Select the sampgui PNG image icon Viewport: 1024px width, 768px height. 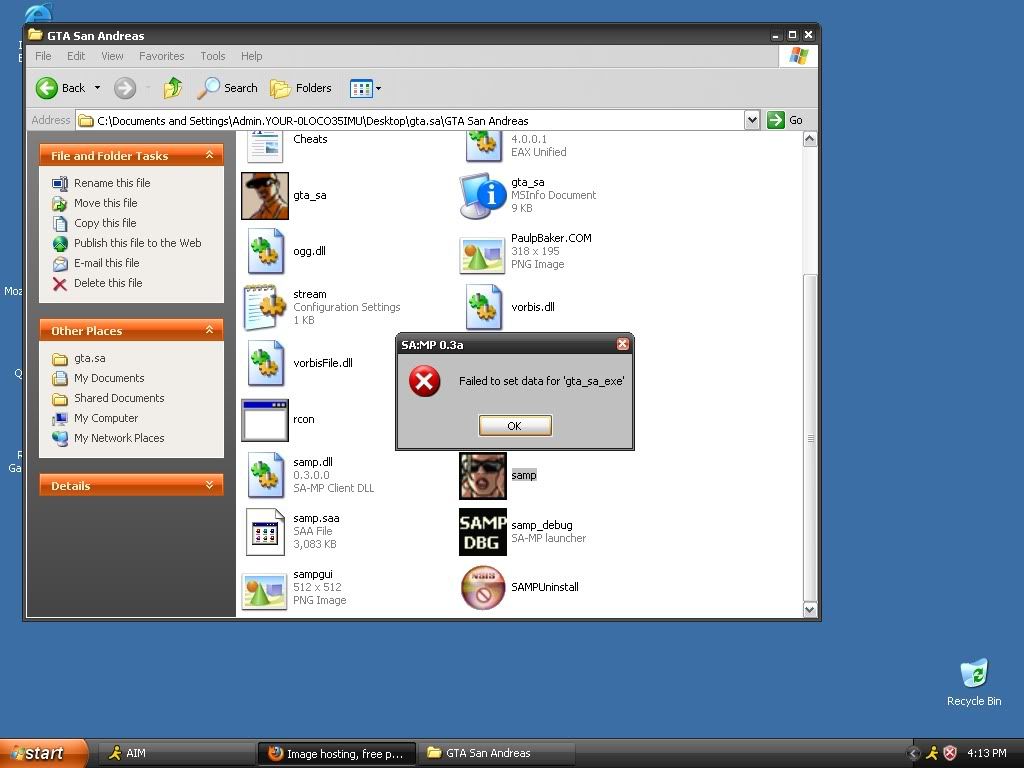pyautogui.click(x=265, y=588)
